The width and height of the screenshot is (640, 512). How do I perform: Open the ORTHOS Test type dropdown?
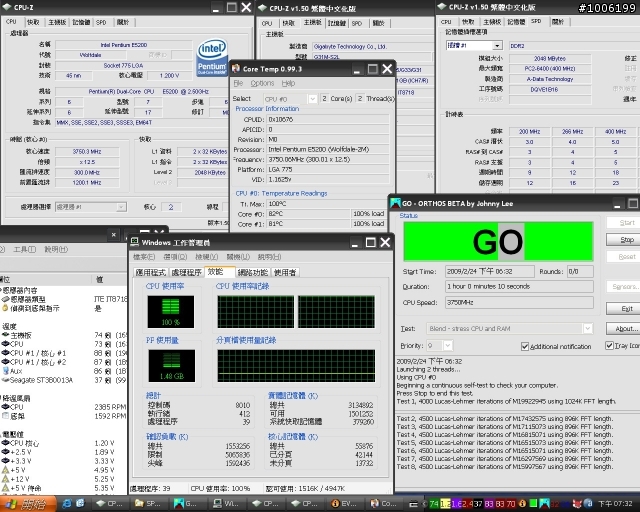(x=587, y=328)
